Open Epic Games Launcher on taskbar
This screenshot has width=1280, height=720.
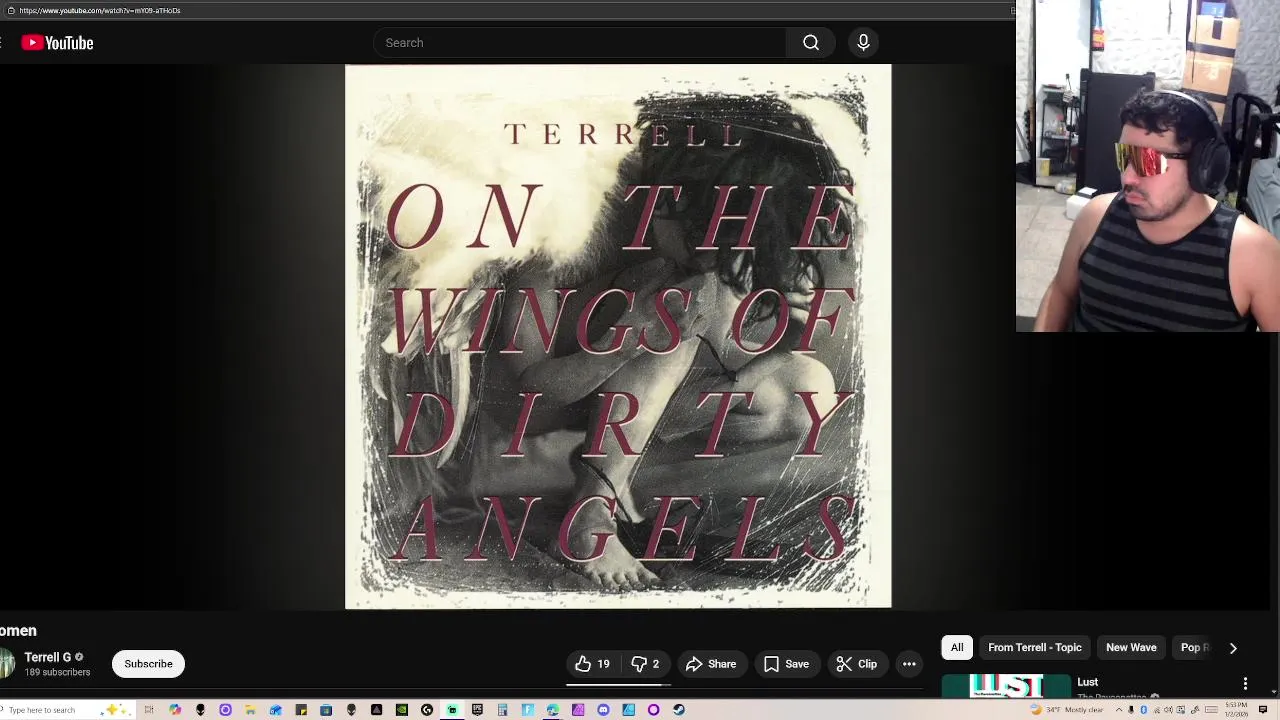[477, 710]
